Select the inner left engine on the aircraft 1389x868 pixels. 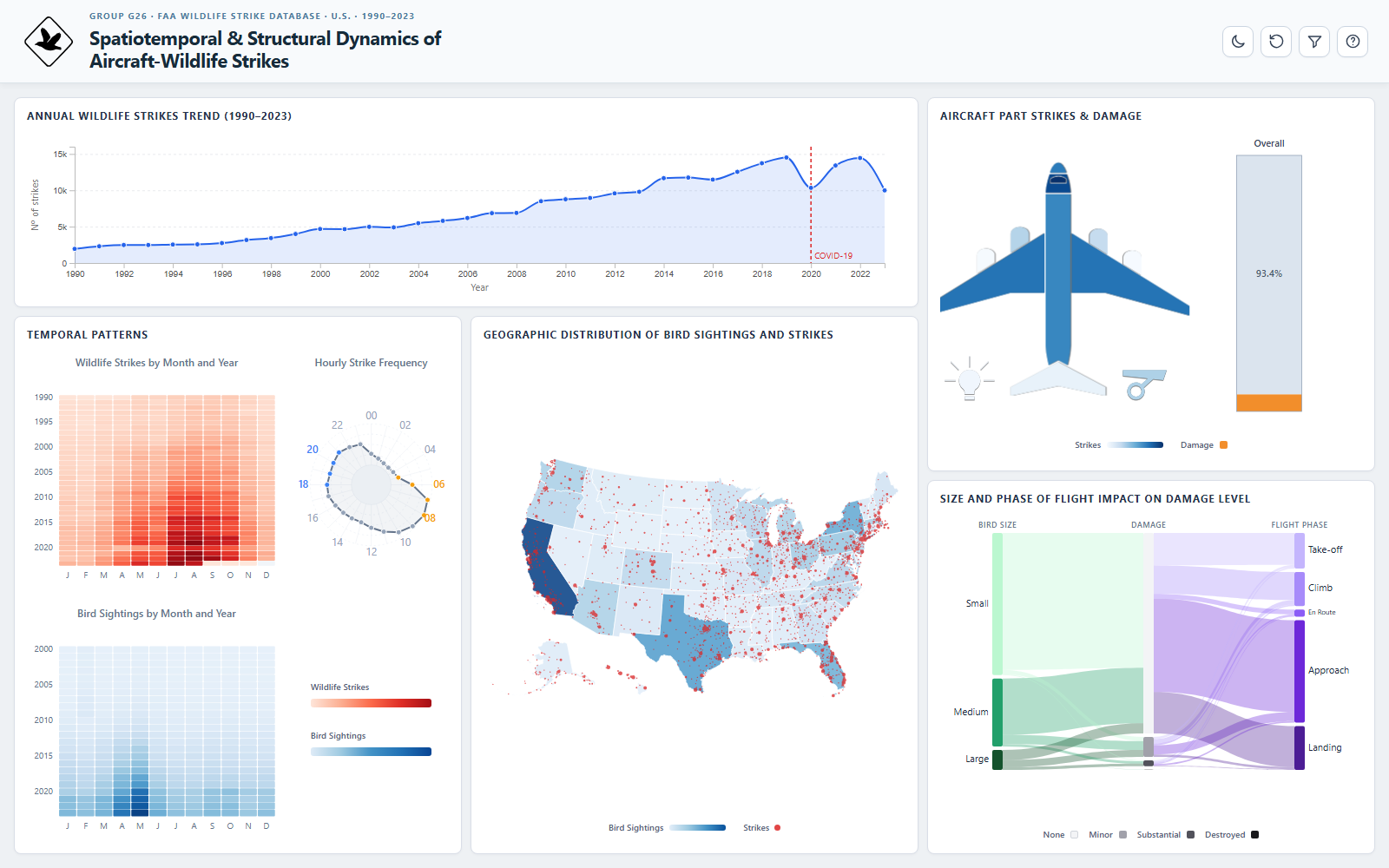[1020, 238]
